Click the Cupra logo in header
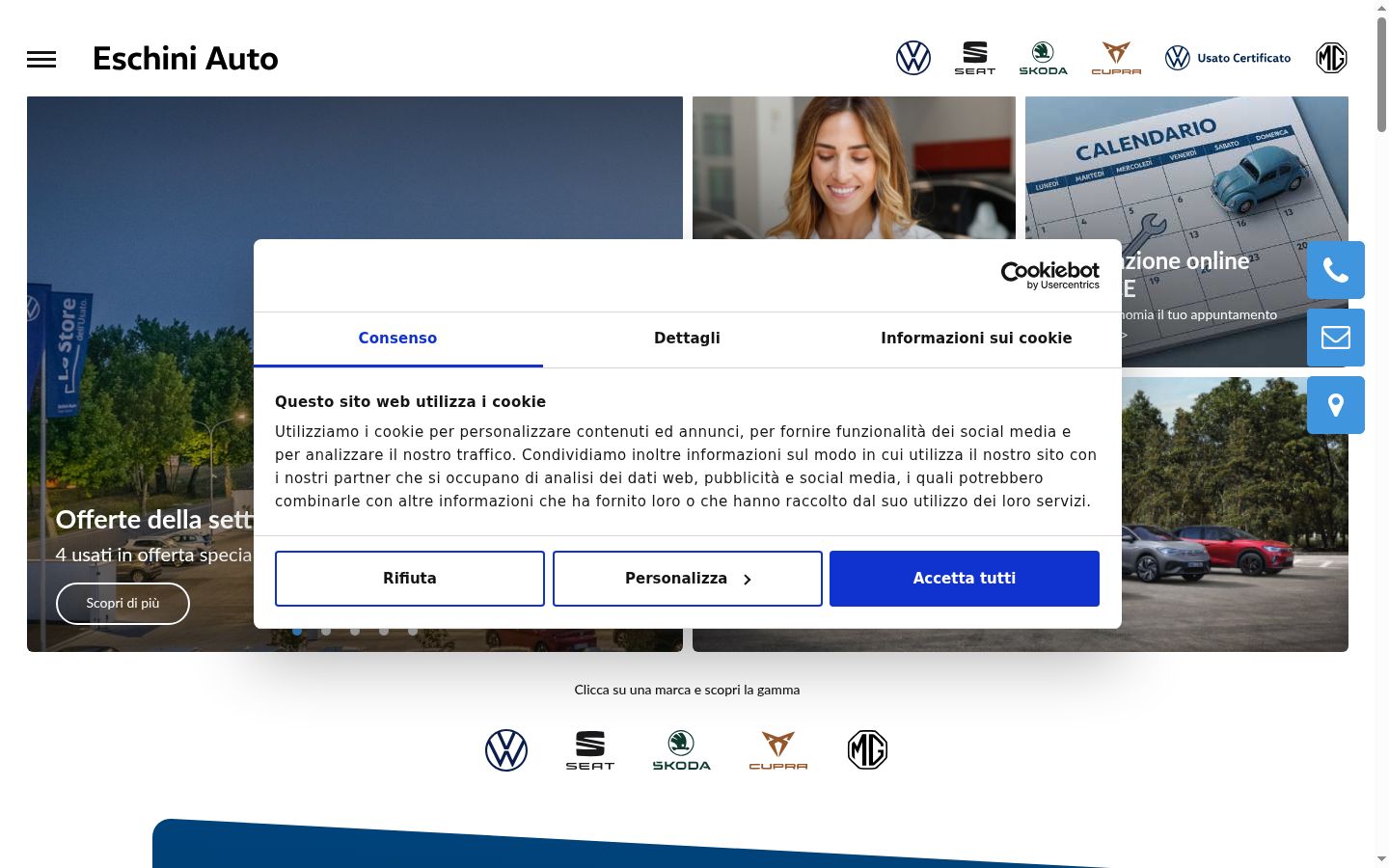Image resolution: width=1389 pixels, height=868 pixels. [1116, 58]
